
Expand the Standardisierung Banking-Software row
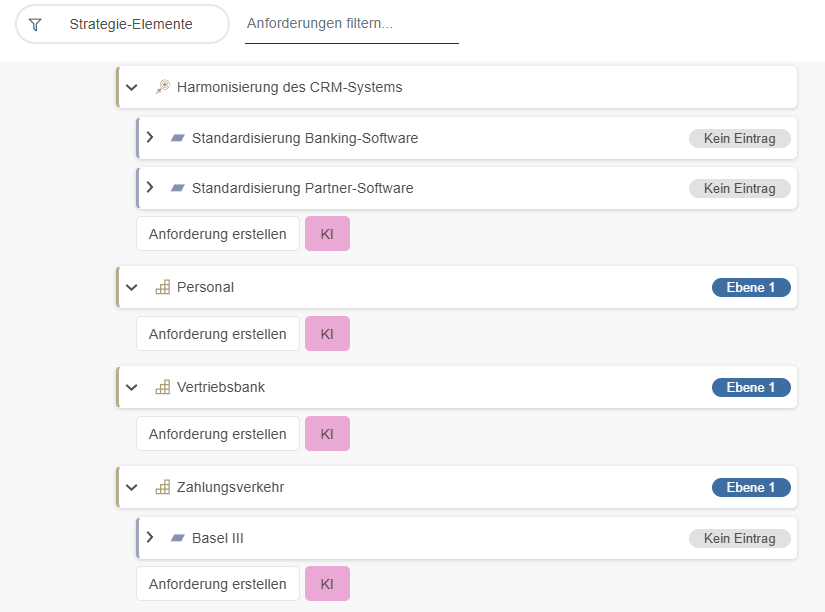coord(150,138)
